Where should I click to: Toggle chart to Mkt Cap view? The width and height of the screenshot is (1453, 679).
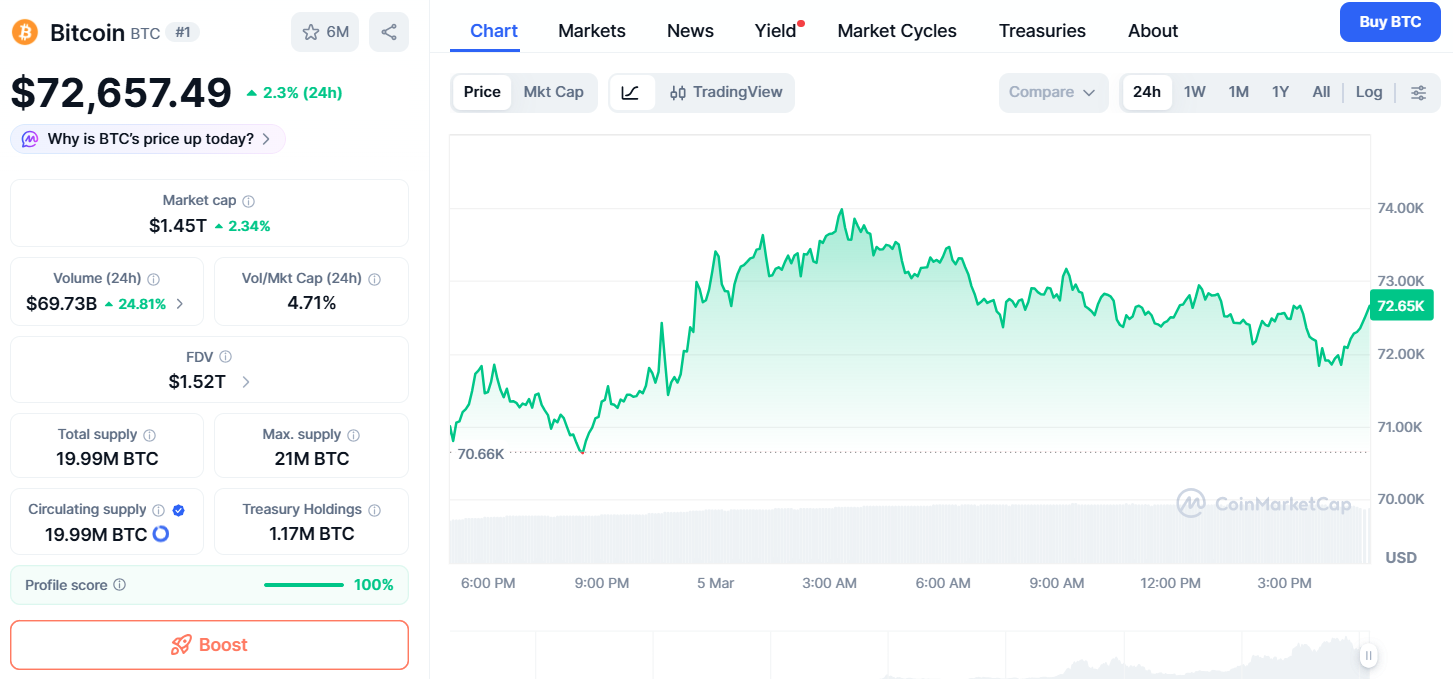pyautogui.click(x=553, y=93)
